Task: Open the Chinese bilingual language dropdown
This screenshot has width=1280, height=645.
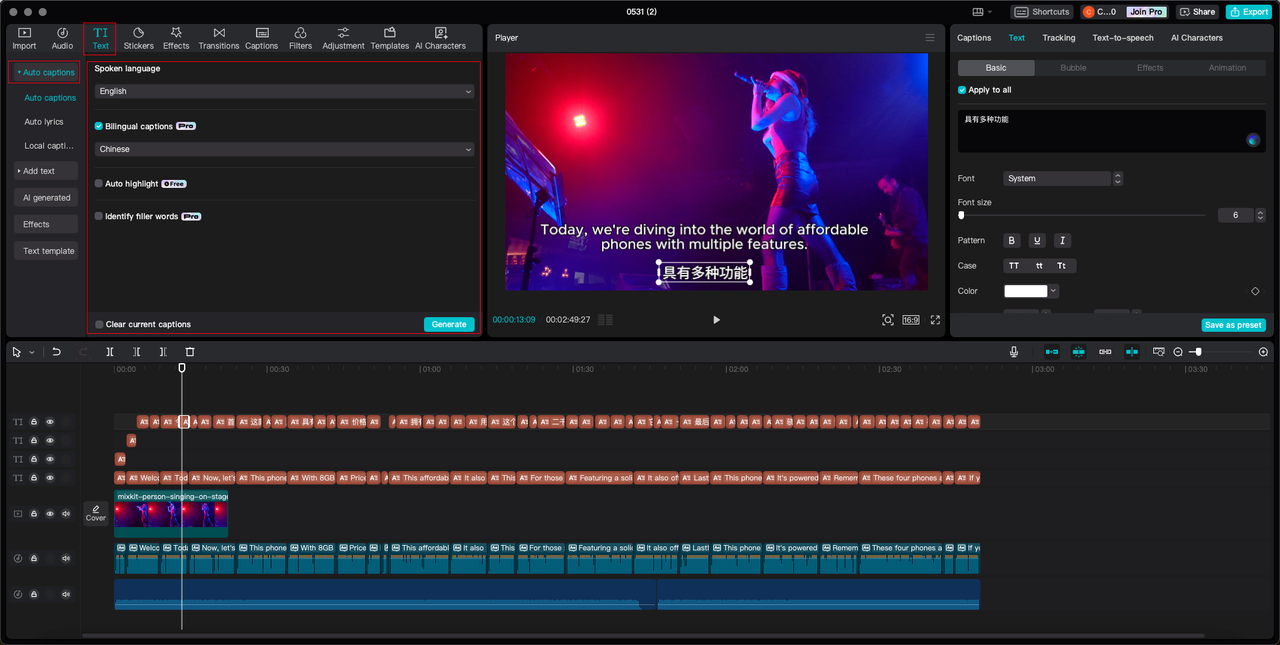Action: coord(284,149)
